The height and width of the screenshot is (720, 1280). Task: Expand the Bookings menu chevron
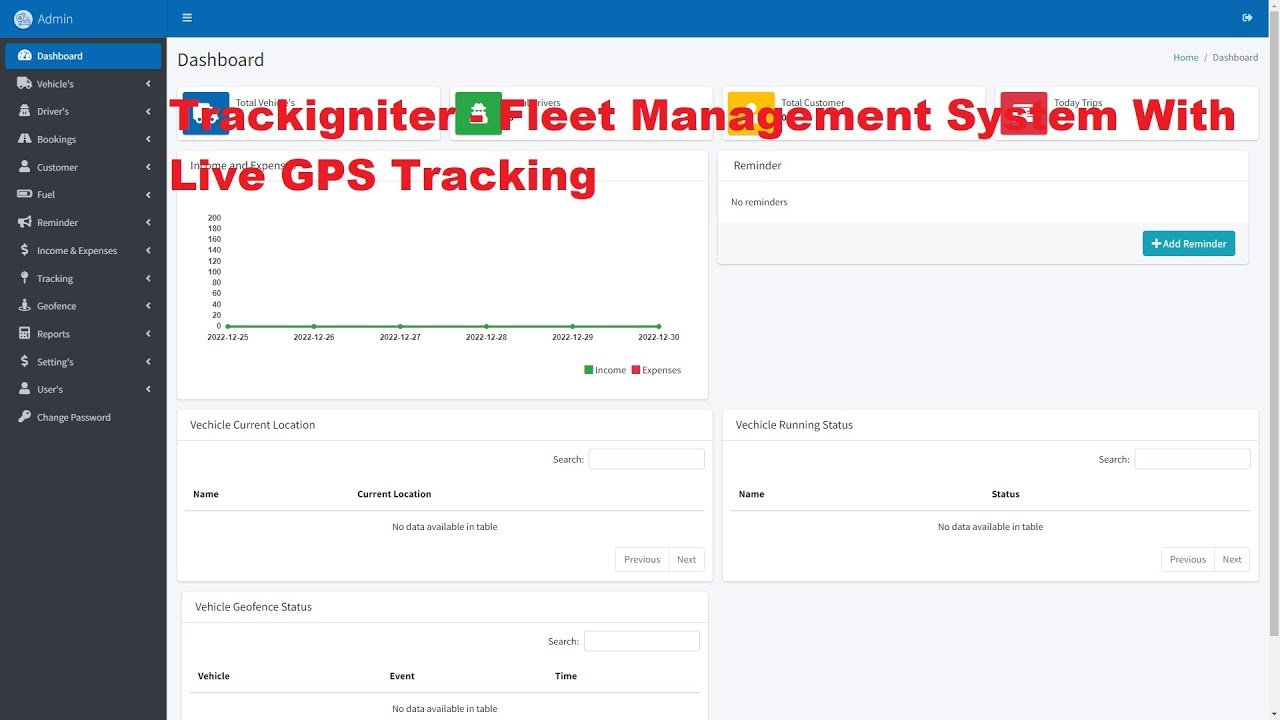(148, 139)
